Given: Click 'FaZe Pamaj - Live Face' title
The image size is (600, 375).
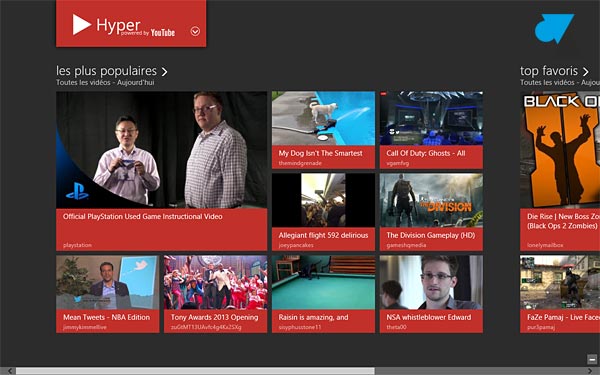Looking at the screenshot, I should 563,317.
